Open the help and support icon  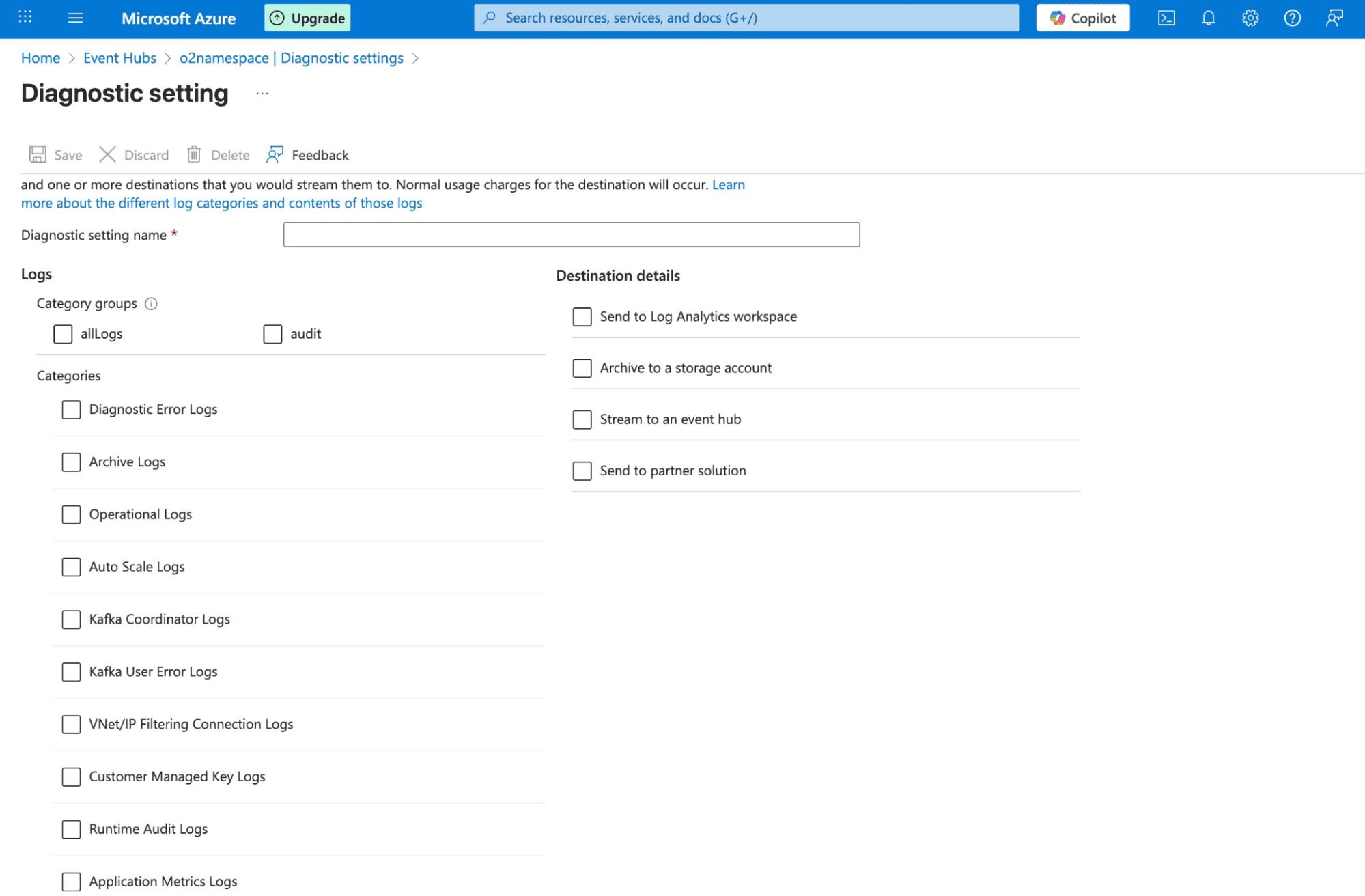coord(1291,18)
